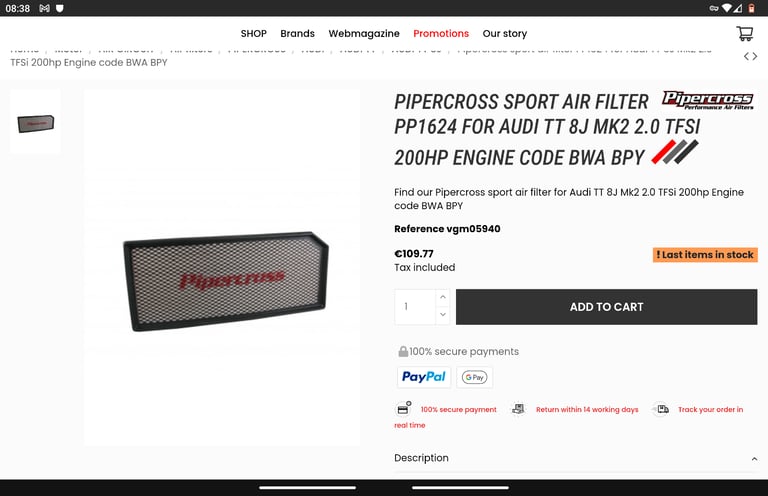Select the Google Pay logo
Viewport: 768px width, 496px height.
pos(475,377)
